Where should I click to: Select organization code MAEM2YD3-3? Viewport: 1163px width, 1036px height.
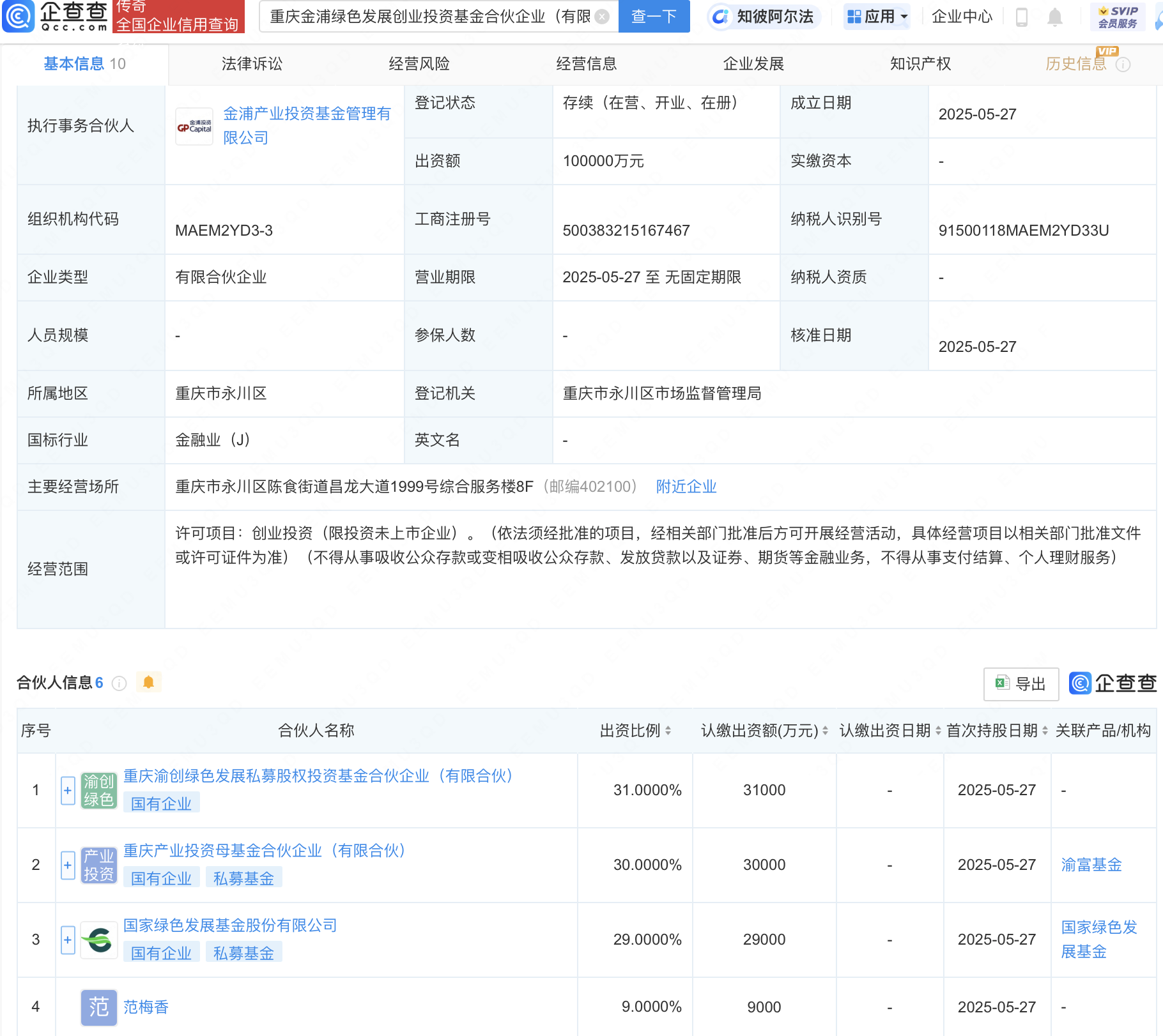pyautogui.click(x=224, y=231)
